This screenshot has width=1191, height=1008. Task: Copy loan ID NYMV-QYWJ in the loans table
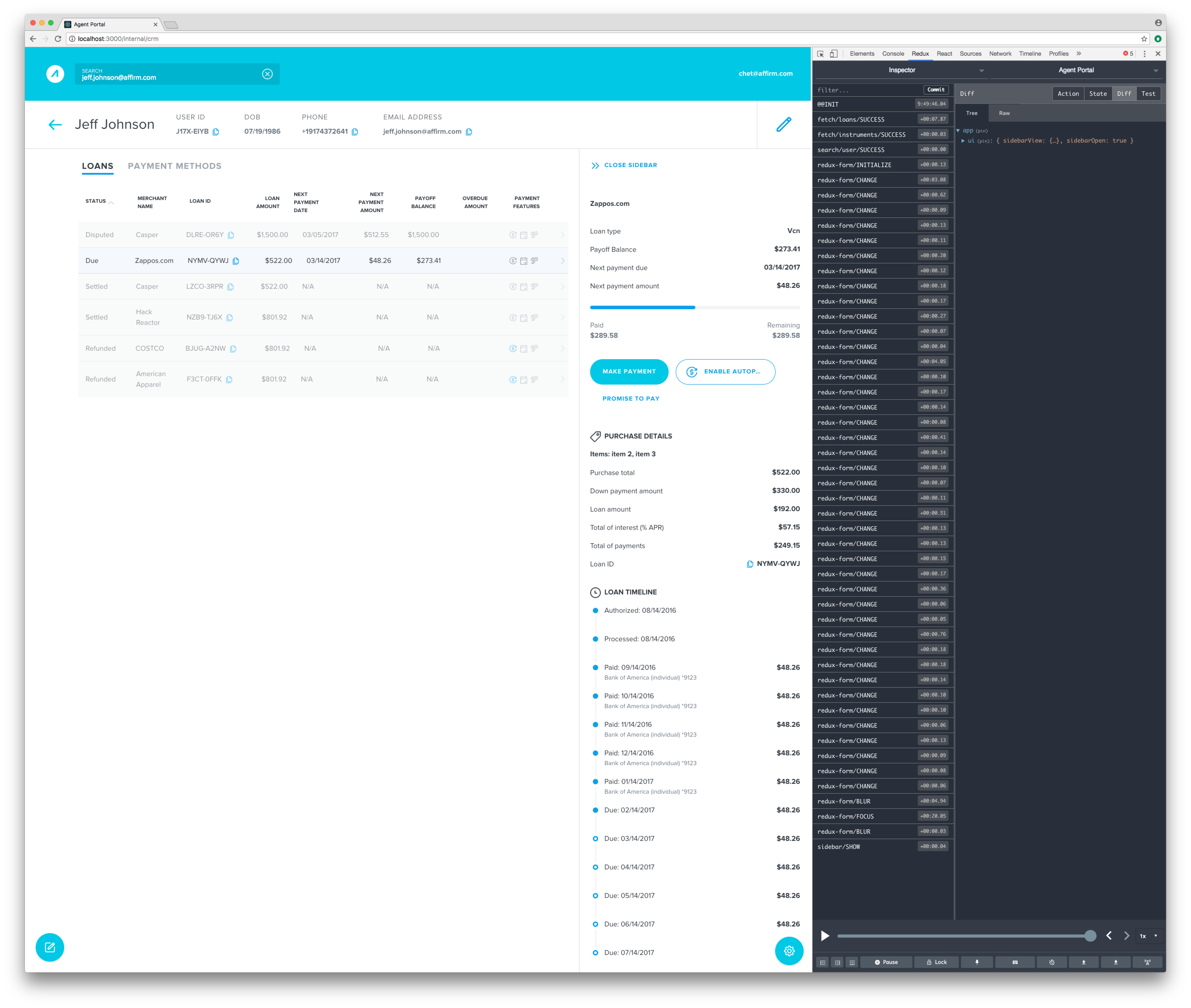point(236,261)
